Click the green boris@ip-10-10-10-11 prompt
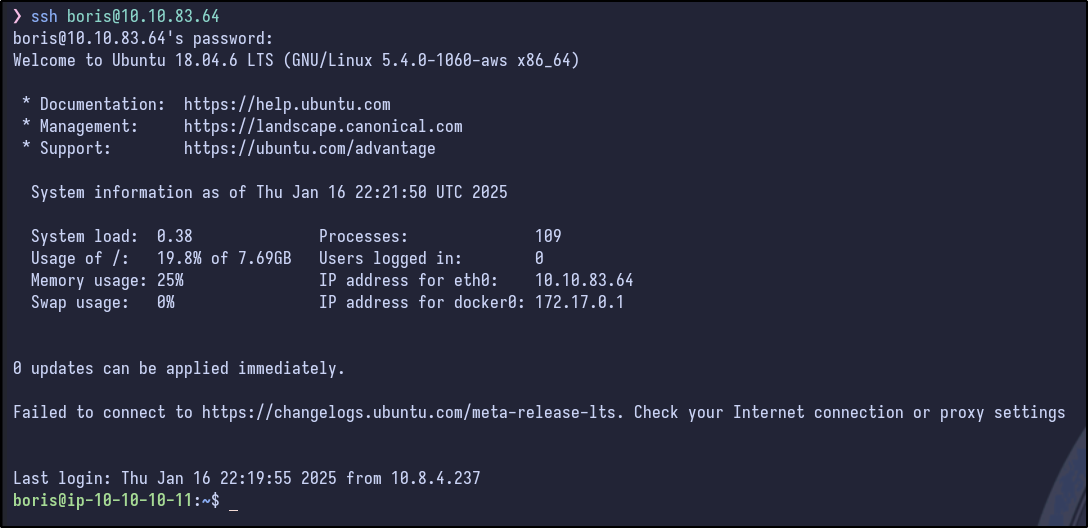Viewport: 1088px width, 528px height. pyautogui.click(x=107, y=499)
